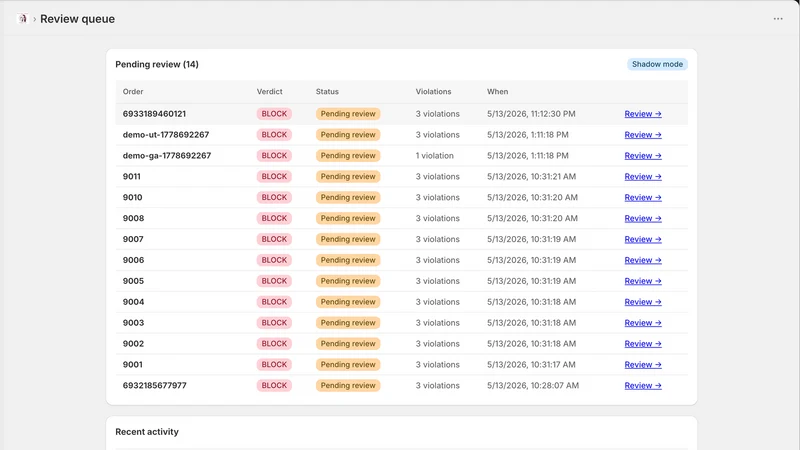800x450 pixels.
Task: Select order number 9003
Action: pos(133,323)
